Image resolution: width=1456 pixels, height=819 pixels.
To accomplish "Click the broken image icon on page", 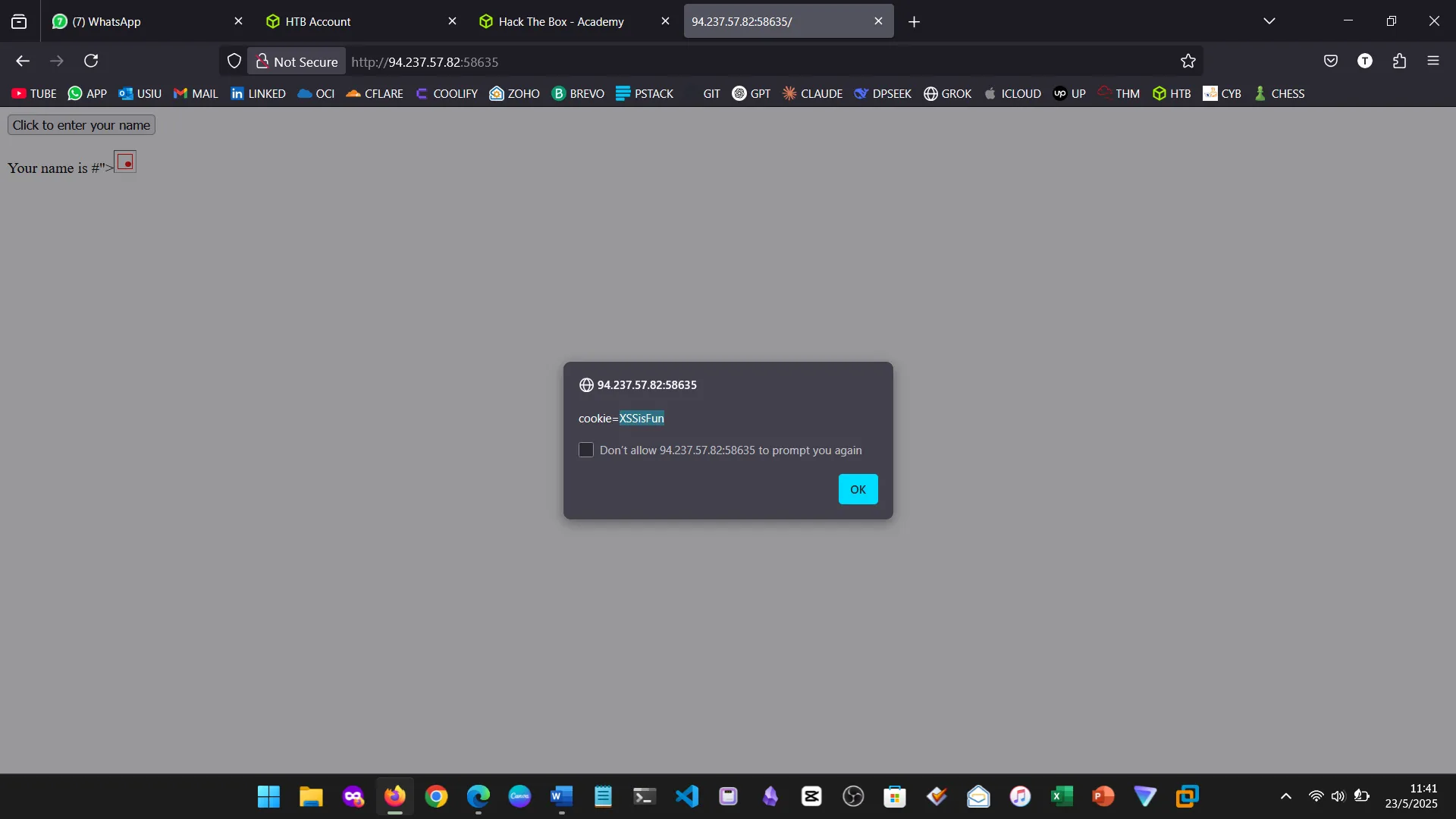I will (125, 162).
